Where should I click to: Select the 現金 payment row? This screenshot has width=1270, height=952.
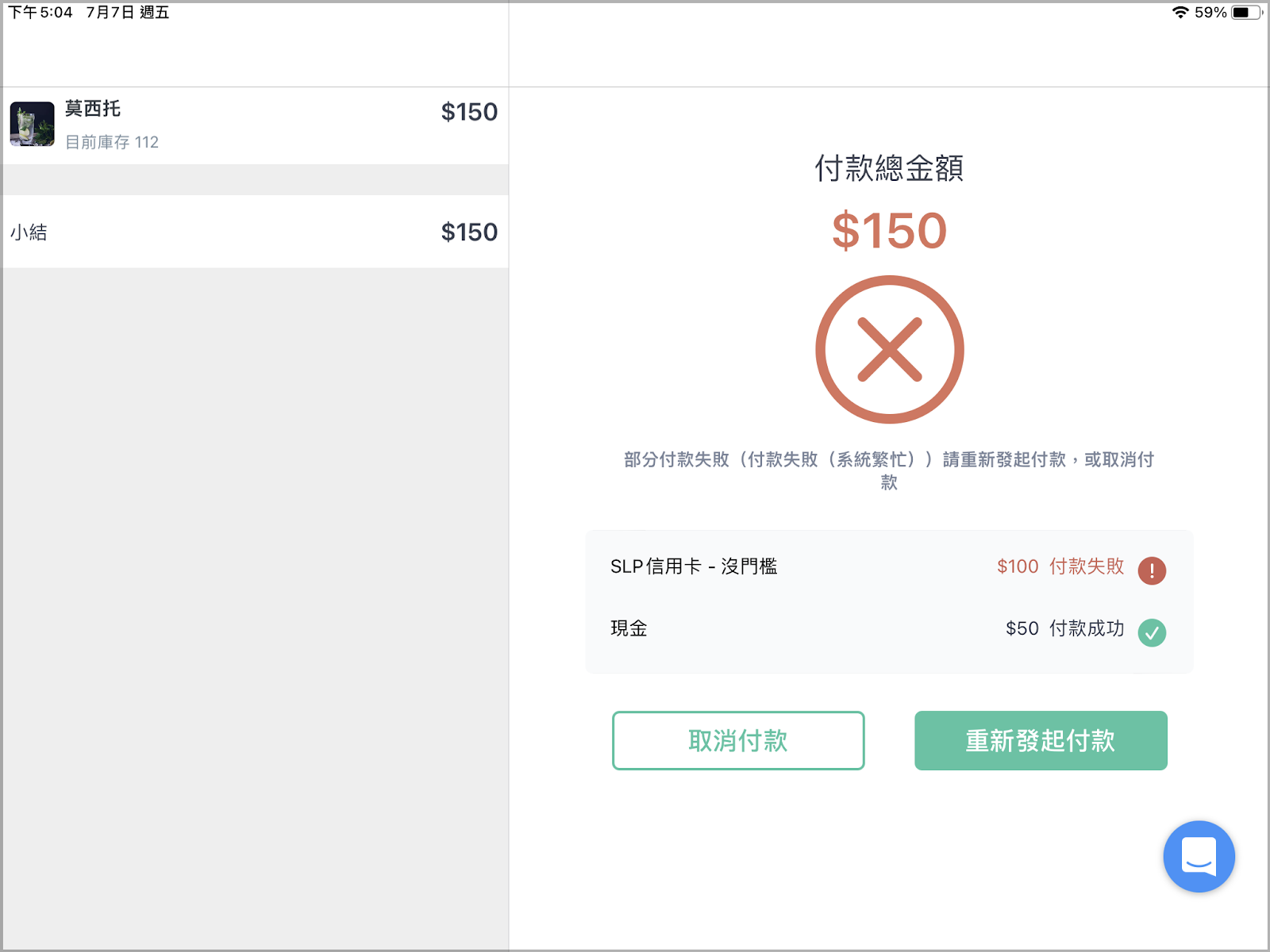pos(889,629)
